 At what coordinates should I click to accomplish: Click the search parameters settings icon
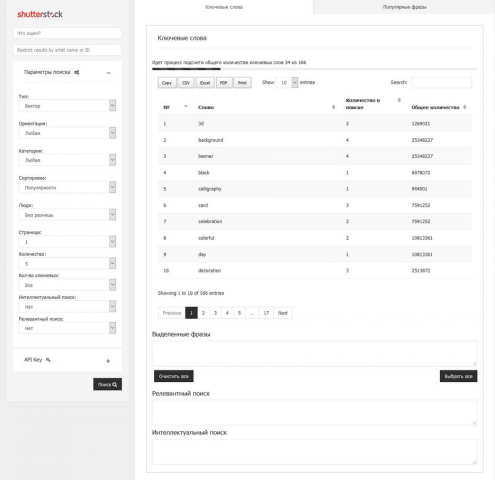77,72
